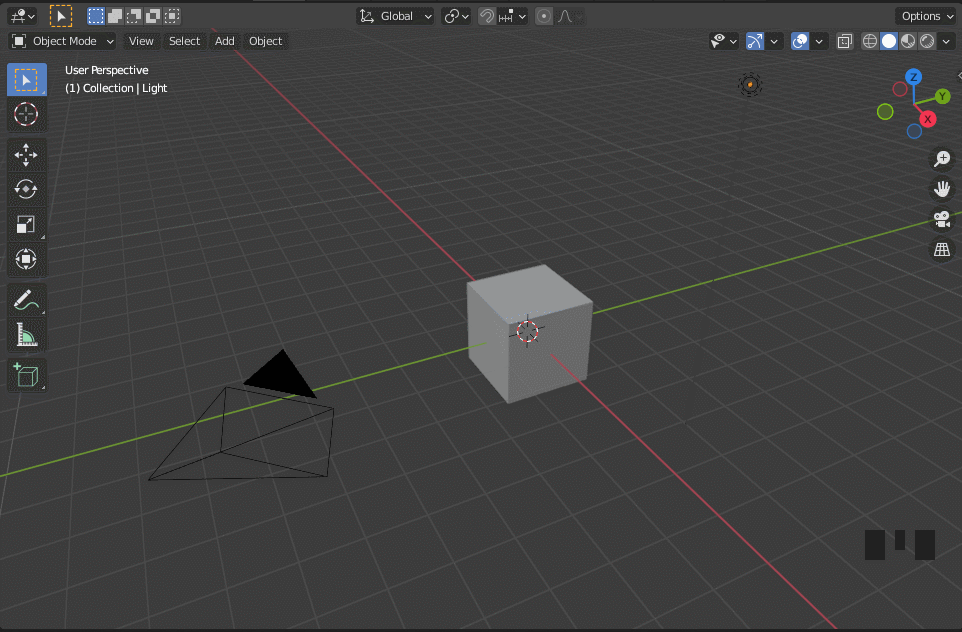Select the Select Box tool in left toolbar
The height and width of the screenshot is (632, 962).
coord(26,80)
